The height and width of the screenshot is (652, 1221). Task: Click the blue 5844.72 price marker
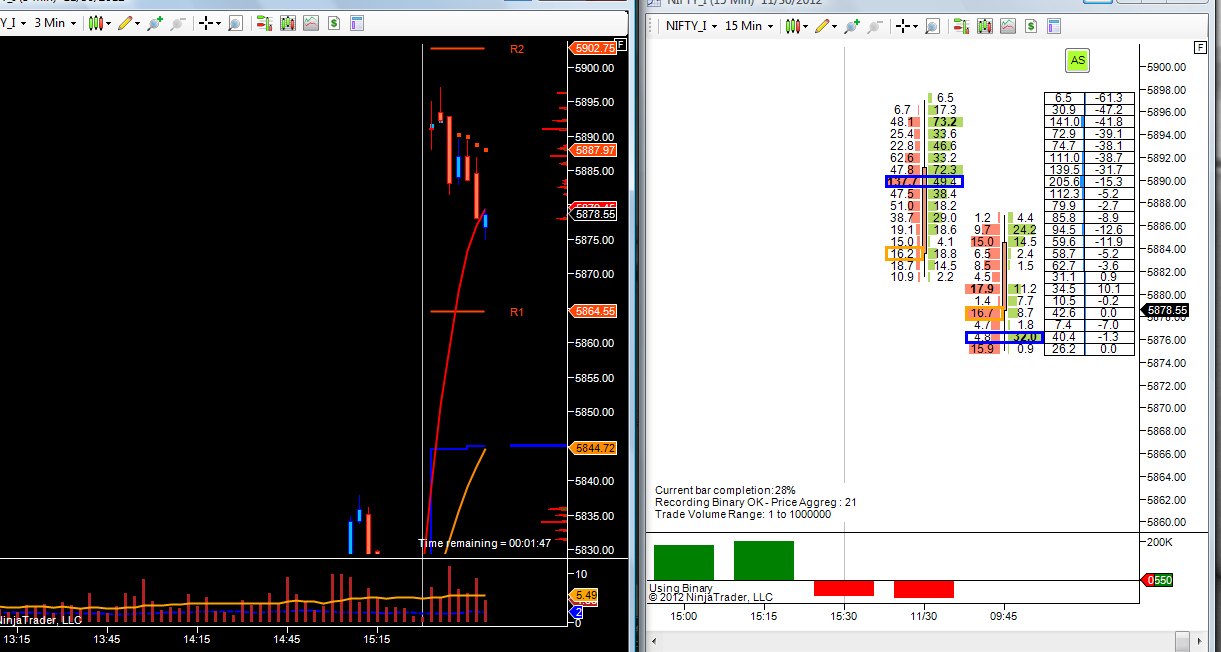coord(592,448)
